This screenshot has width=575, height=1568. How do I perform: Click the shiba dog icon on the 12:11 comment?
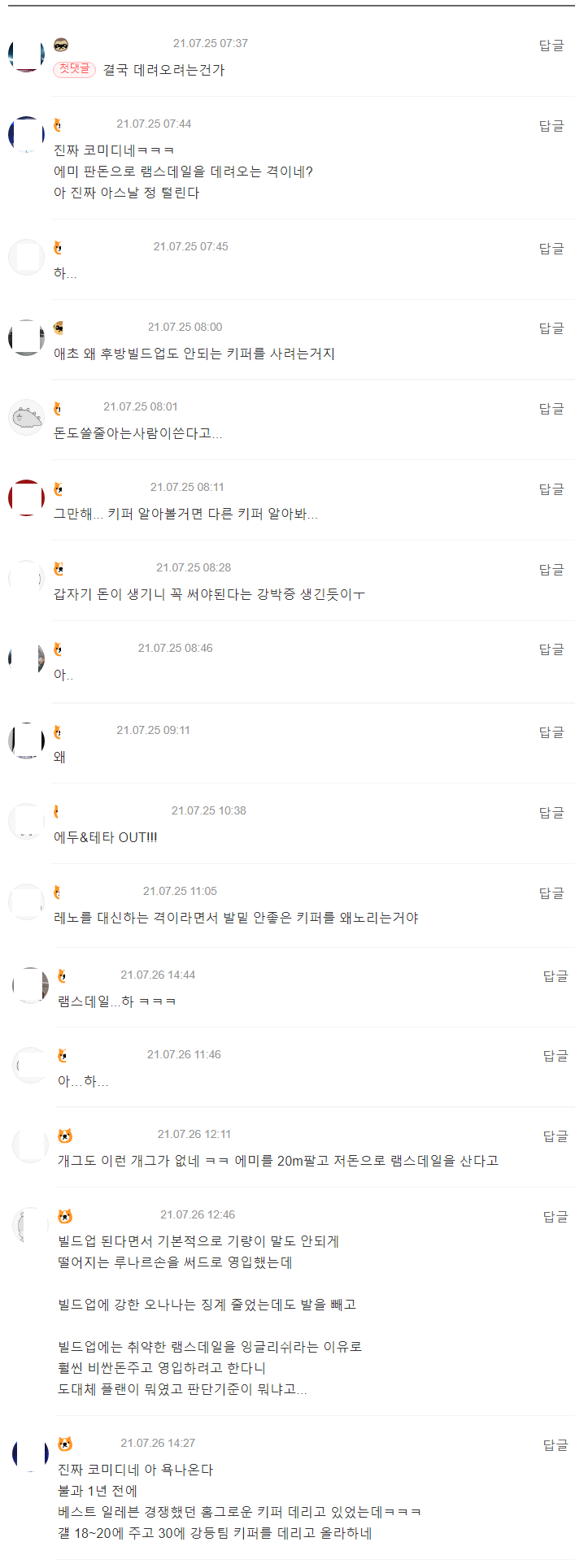click(65, 1136)
